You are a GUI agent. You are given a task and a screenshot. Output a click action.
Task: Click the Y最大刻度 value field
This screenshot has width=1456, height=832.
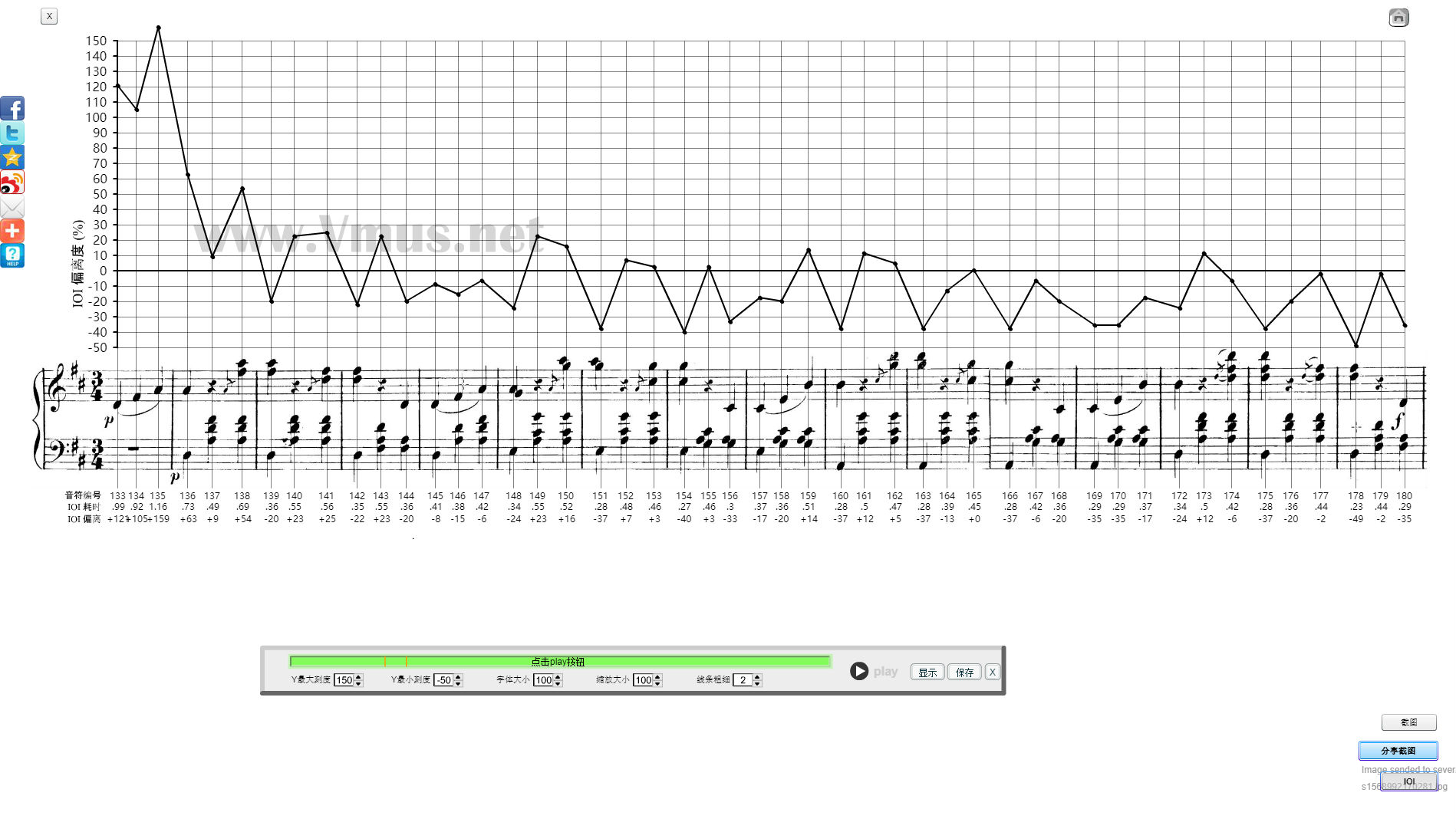coord(344,680)
